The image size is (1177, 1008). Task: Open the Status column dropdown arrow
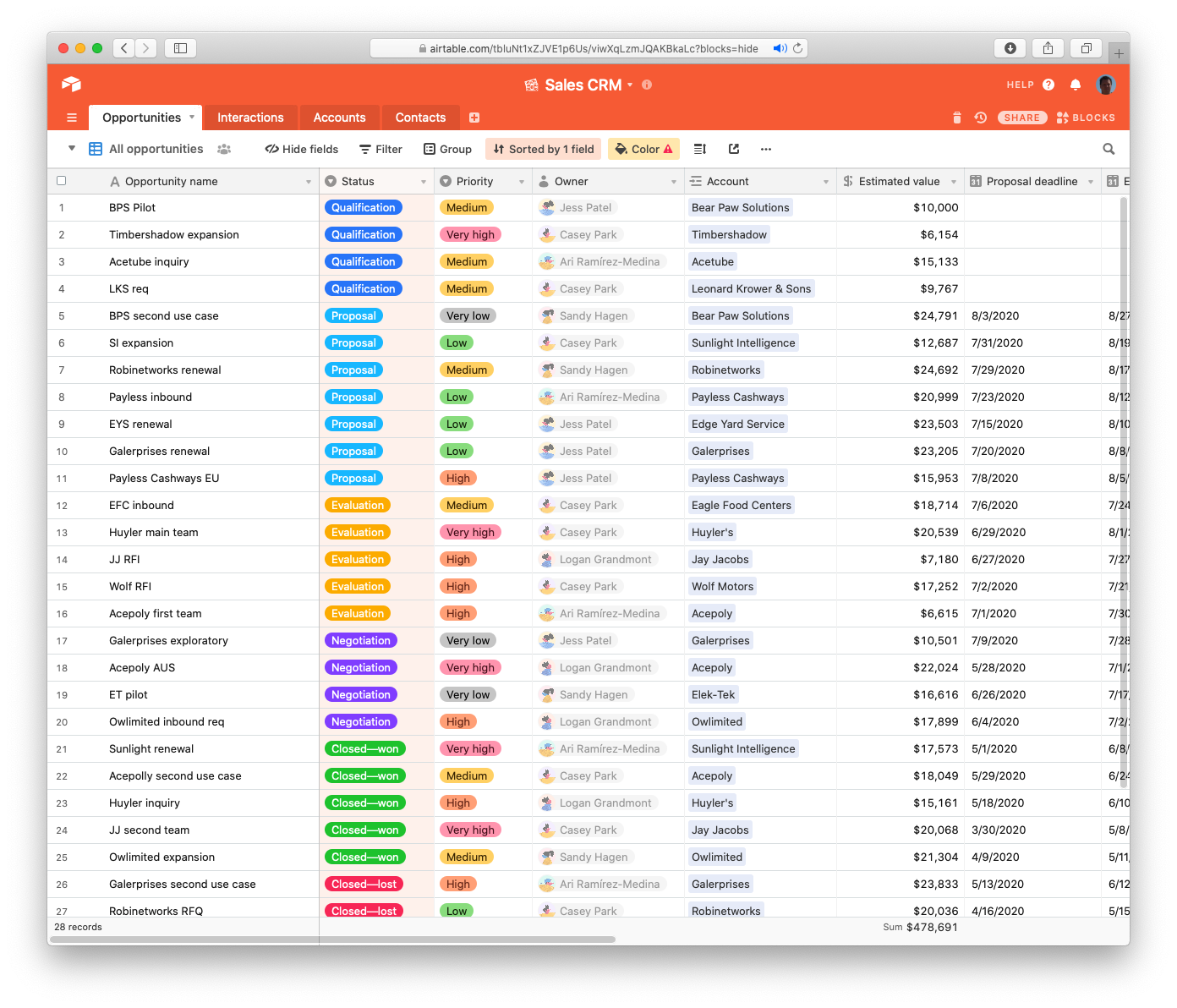click(424, 182)
